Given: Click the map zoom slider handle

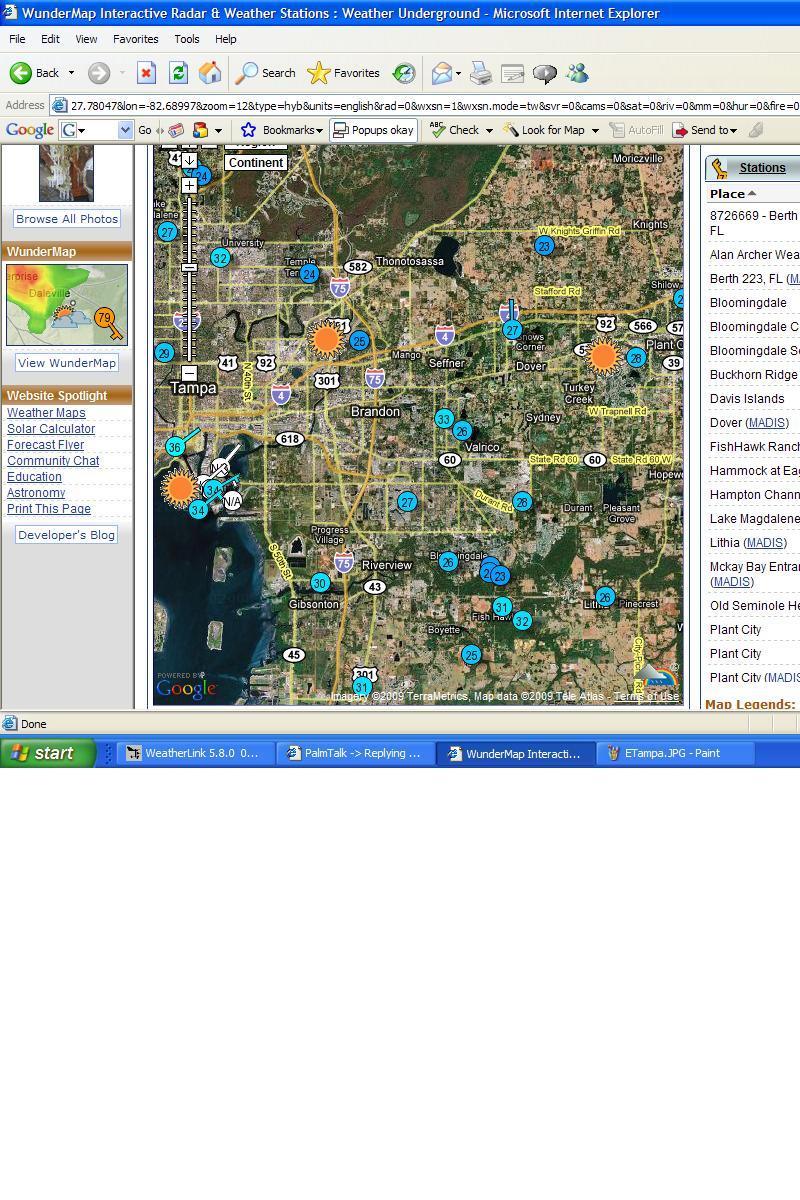Looking at the screenshot, I should (x=189, y=268).
